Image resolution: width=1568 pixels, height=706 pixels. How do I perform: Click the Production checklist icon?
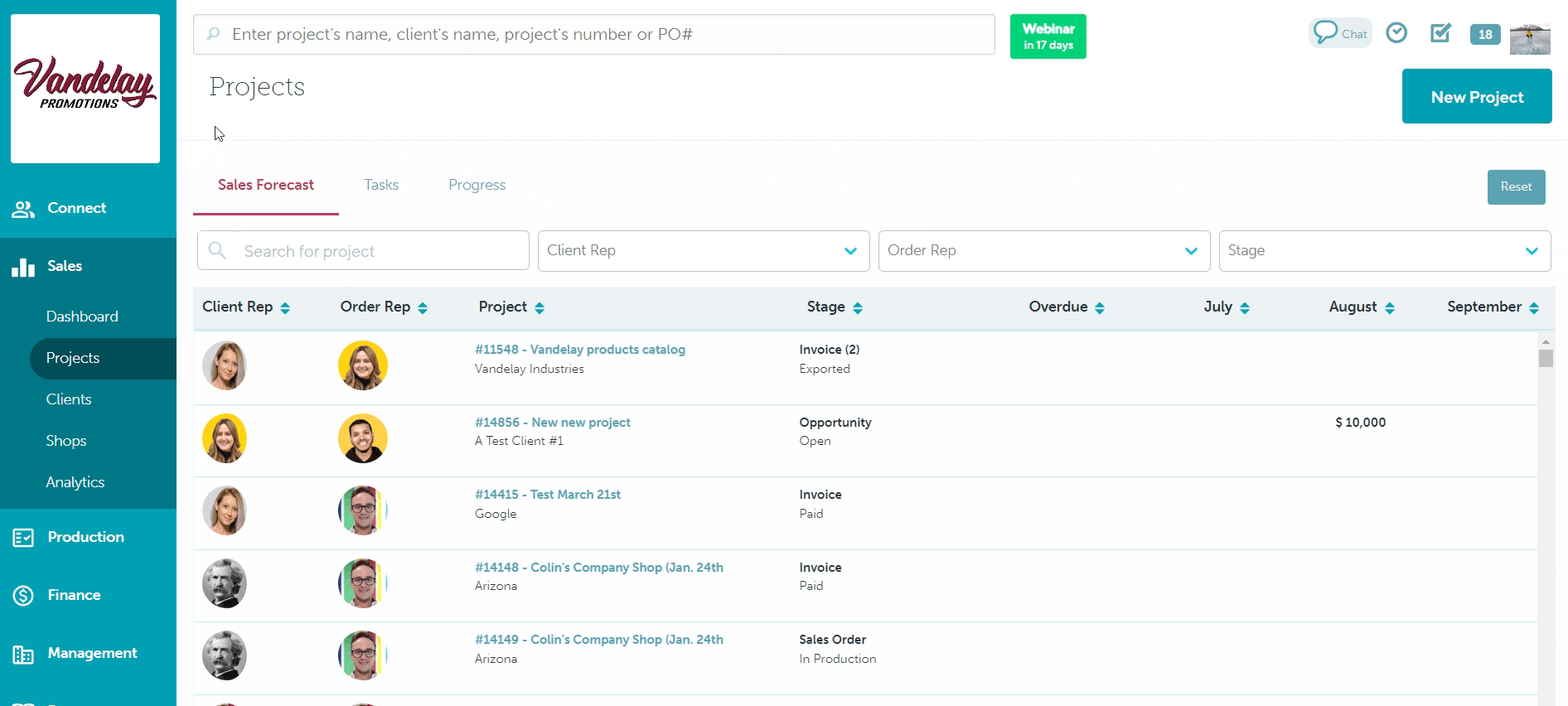[23, 538]
